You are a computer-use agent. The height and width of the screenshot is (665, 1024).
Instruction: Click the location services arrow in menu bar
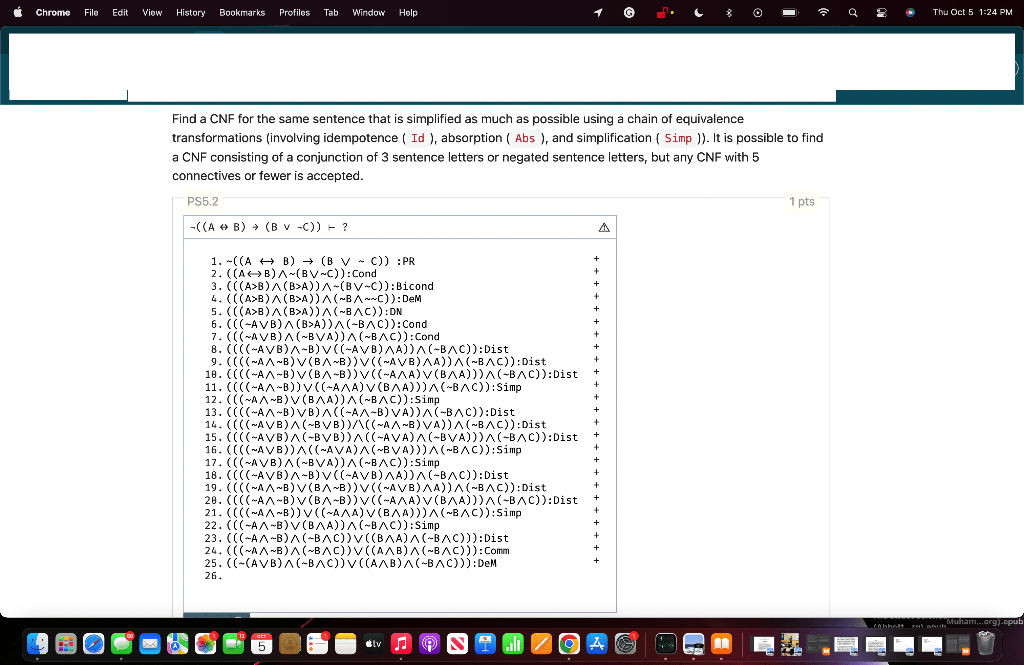click(597, 12)
